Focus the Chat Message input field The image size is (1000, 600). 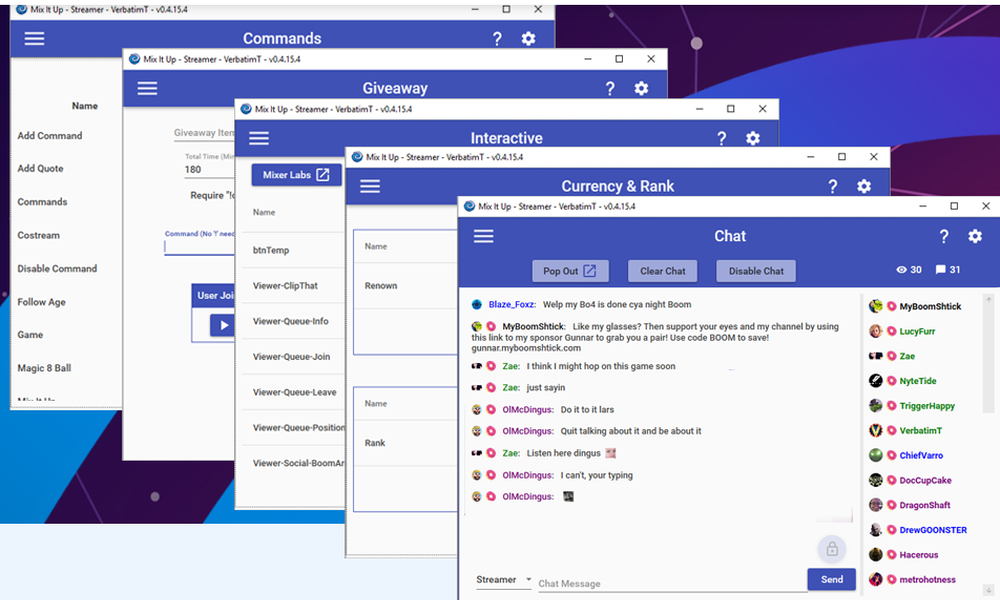click(672, 583)
